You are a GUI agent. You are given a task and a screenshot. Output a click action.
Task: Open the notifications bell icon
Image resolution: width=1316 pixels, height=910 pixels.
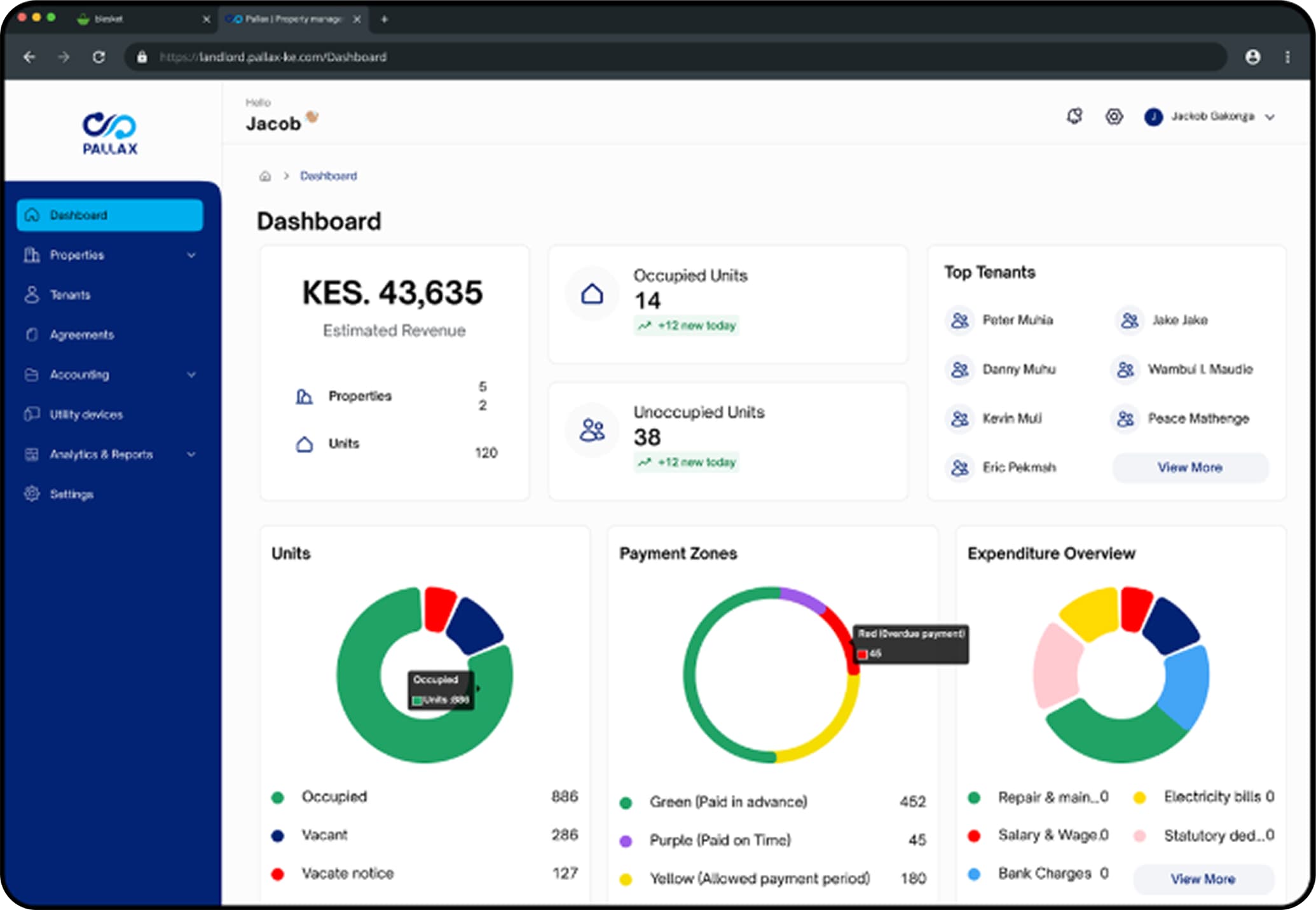coord(1074,116)
